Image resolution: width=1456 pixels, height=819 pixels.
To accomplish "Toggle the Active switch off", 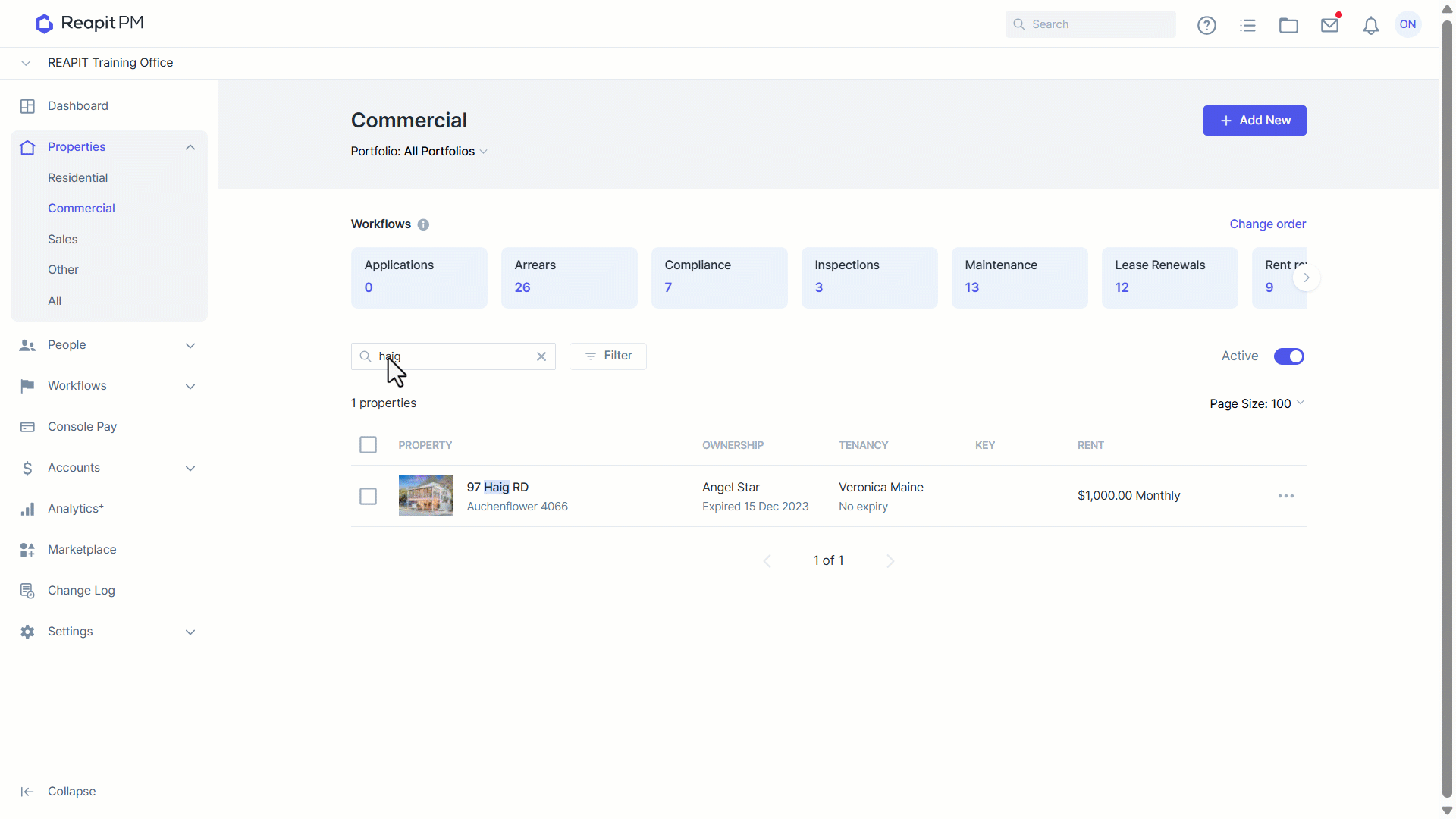I will click(x=1288, y=356).
